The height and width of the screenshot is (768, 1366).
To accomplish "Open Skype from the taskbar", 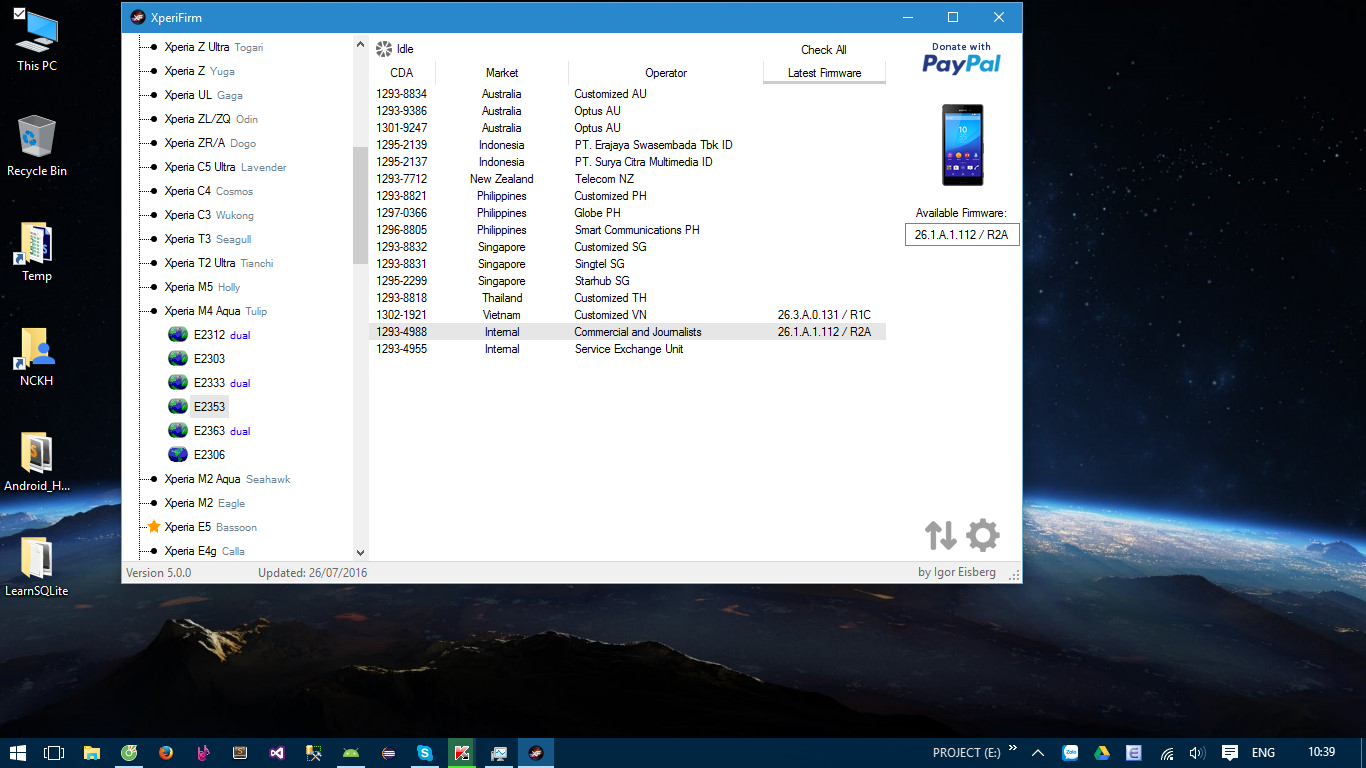I will click(425, 753).
